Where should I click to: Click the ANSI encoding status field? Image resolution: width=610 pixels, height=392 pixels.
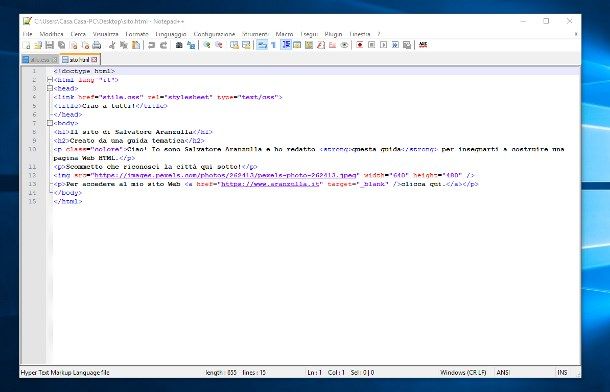click(x=503, y=373)
